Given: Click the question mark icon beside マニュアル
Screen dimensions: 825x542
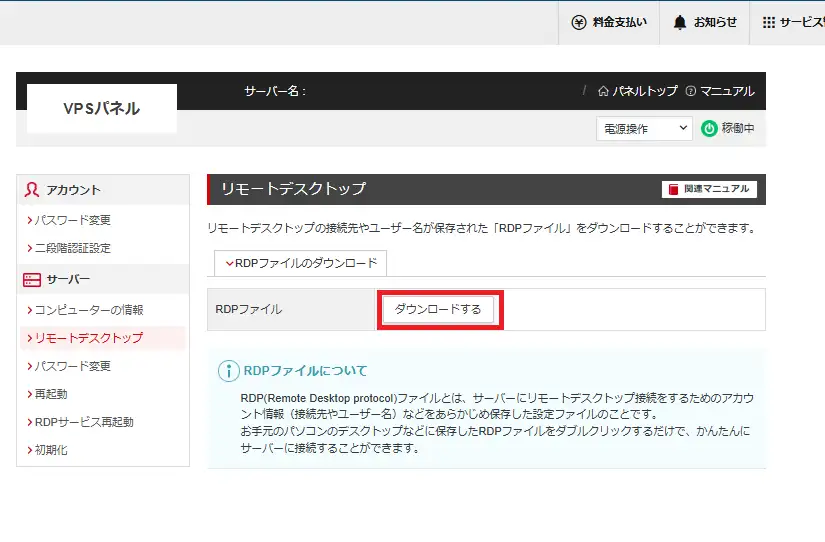Looking at the screenshot, I should click(691, 91).
